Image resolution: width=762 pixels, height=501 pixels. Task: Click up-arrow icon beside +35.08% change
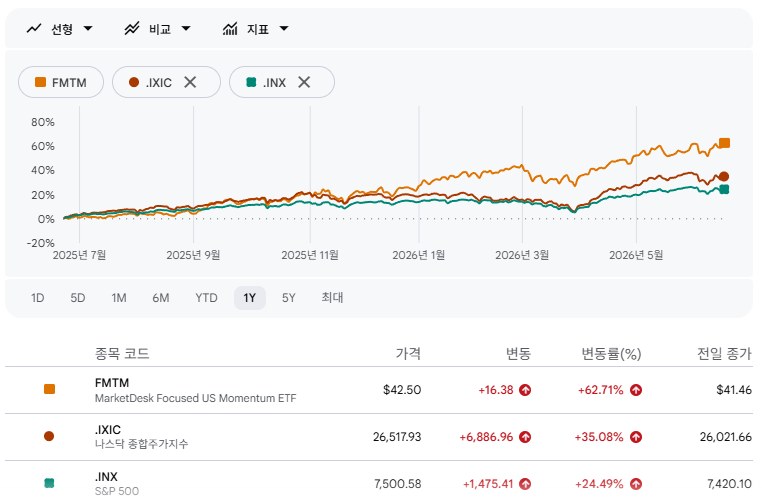coord(636,437)
